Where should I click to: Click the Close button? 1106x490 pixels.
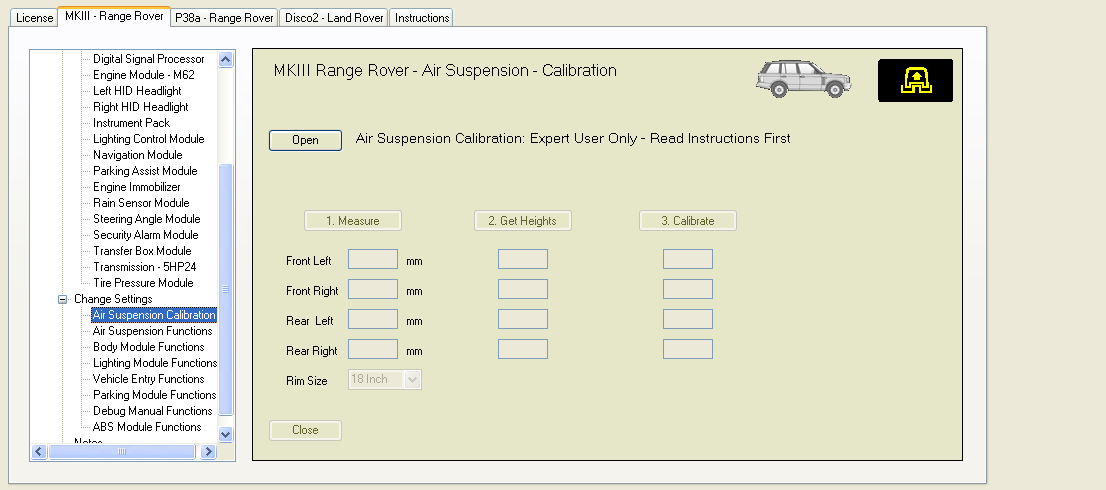pyautogui.click(x=305, y=430)
